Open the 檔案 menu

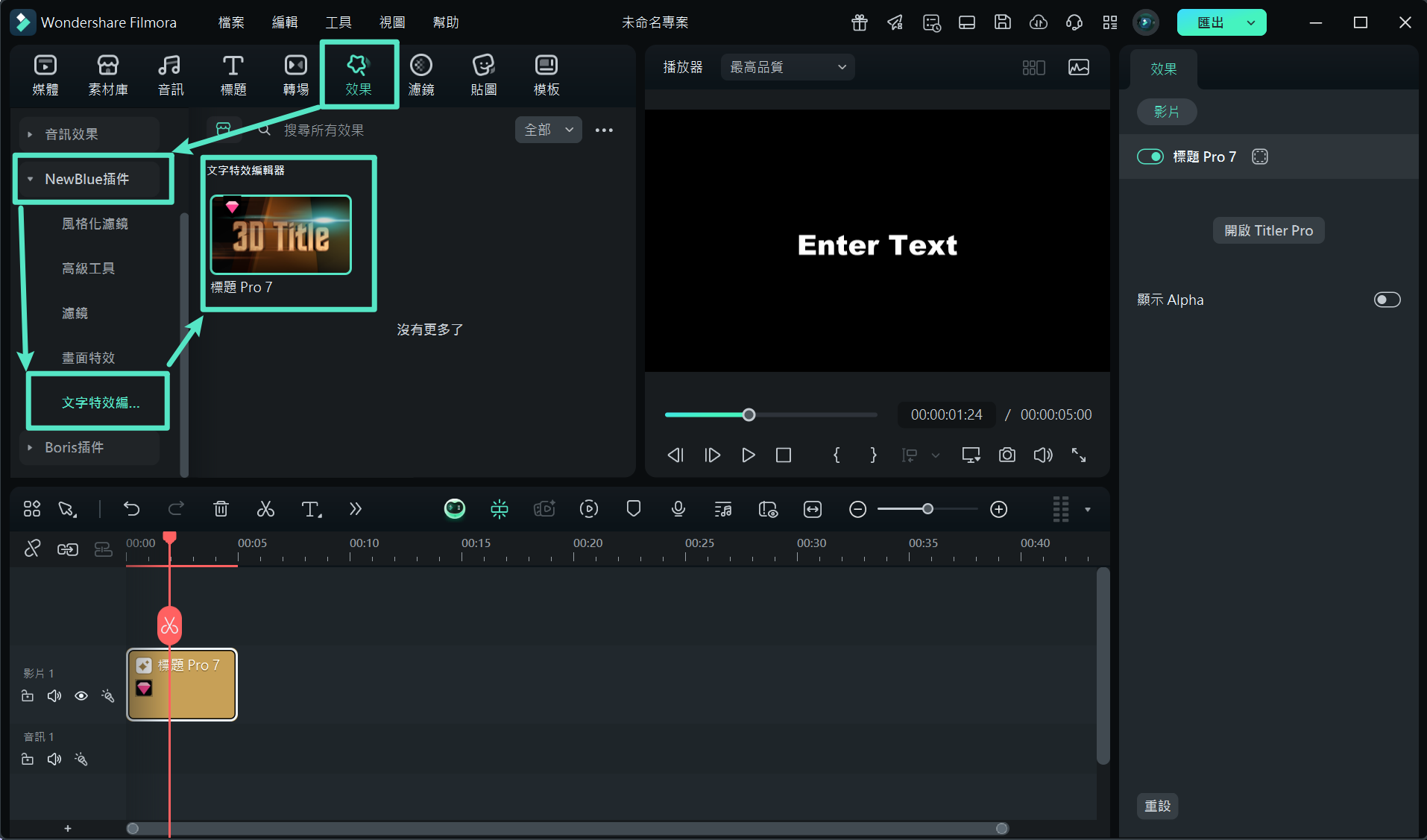(231, 22)
